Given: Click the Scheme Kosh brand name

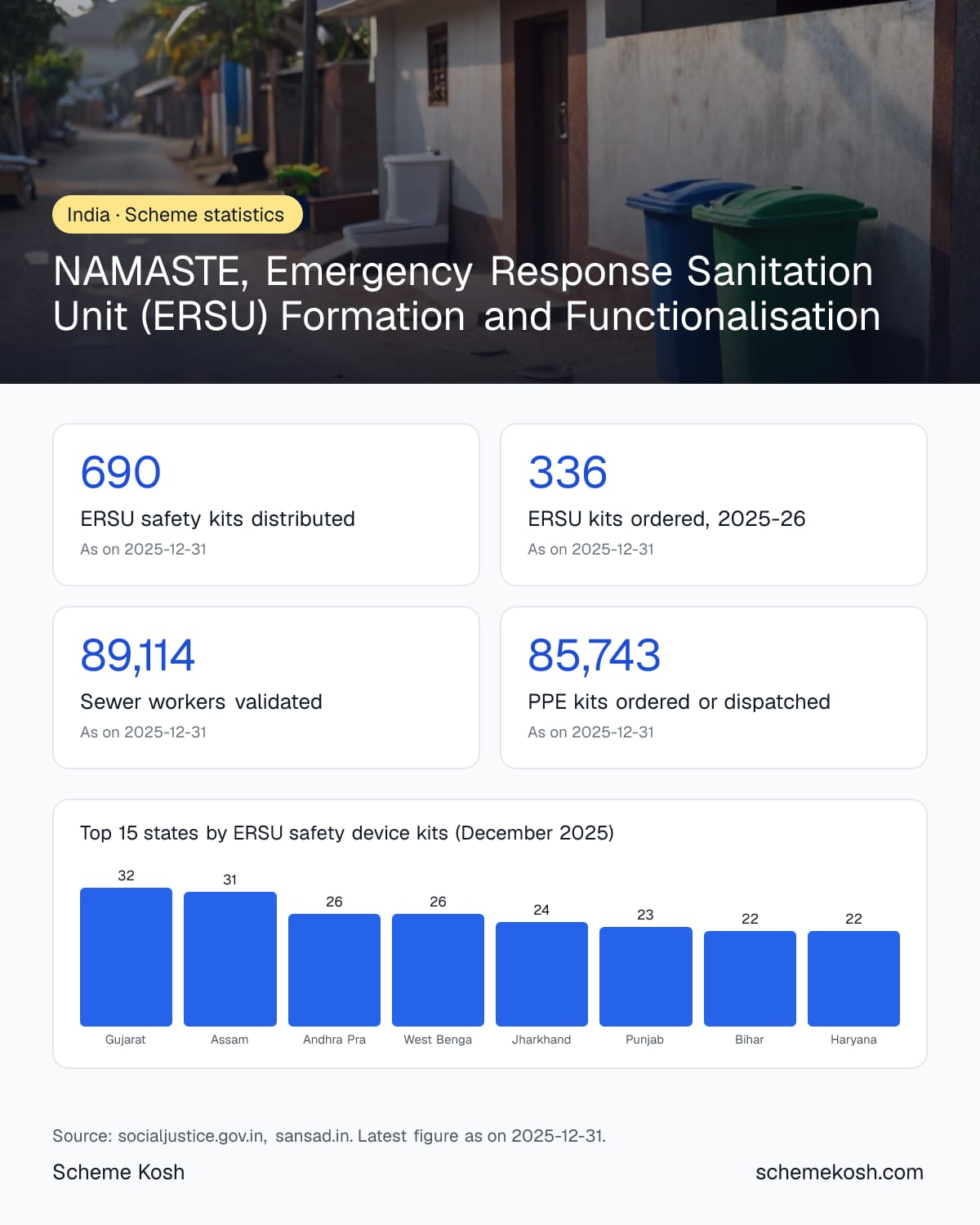Looking at the screenshot, I should [118, 1172].
